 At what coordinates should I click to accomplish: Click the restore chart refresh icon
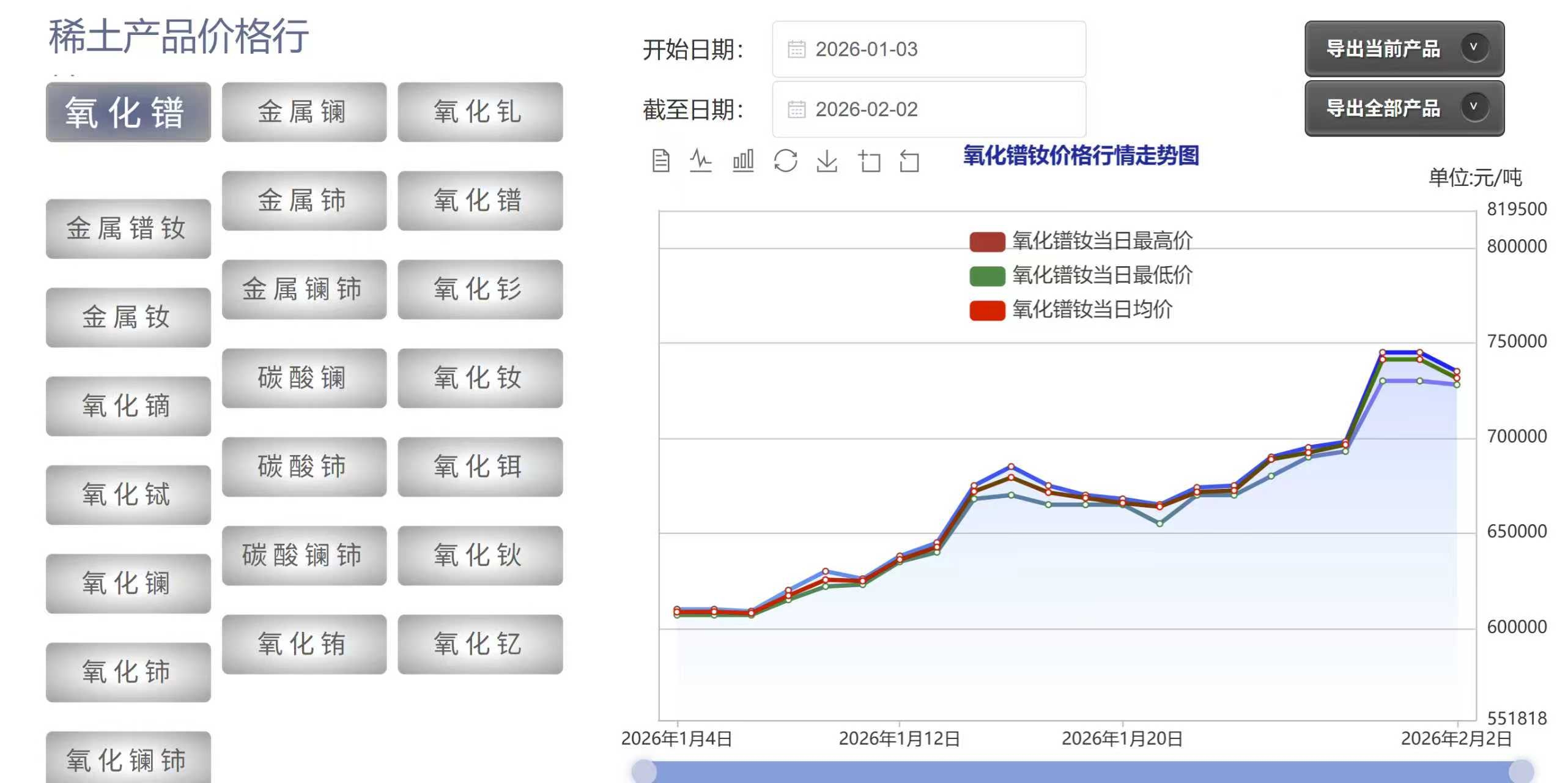[785, 161]
